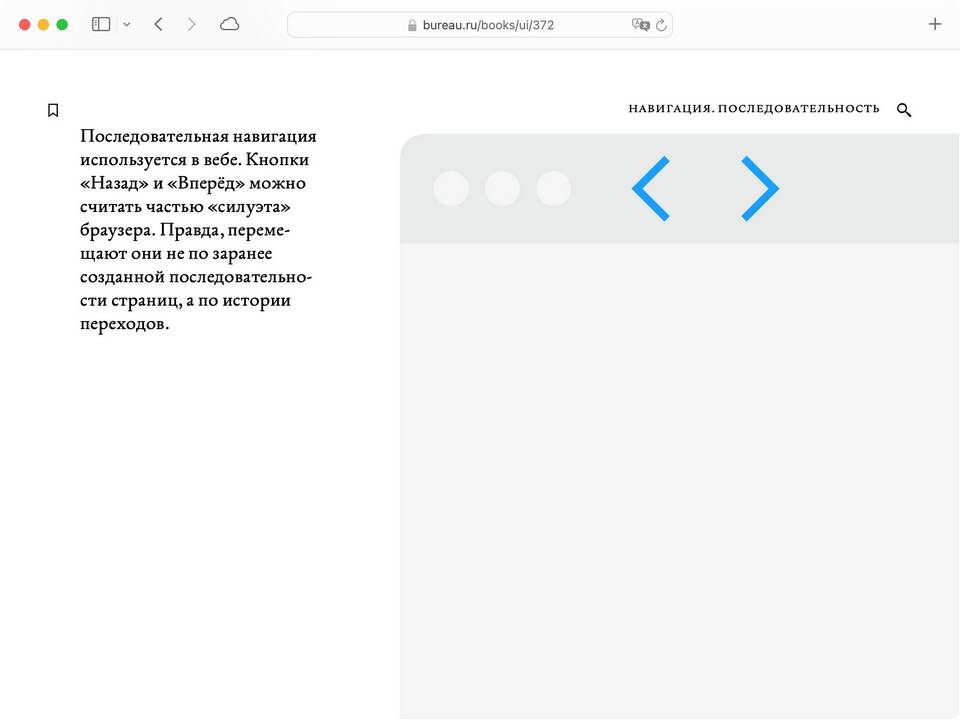
Task: Click the bookmark icon beside the text
Action: (x=53, y=110)
